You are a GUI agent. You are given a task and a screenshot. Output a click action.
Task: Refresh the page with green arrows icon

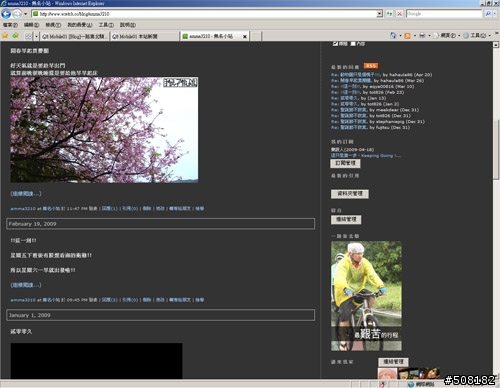pyautogui.click(x=389, y=14)
